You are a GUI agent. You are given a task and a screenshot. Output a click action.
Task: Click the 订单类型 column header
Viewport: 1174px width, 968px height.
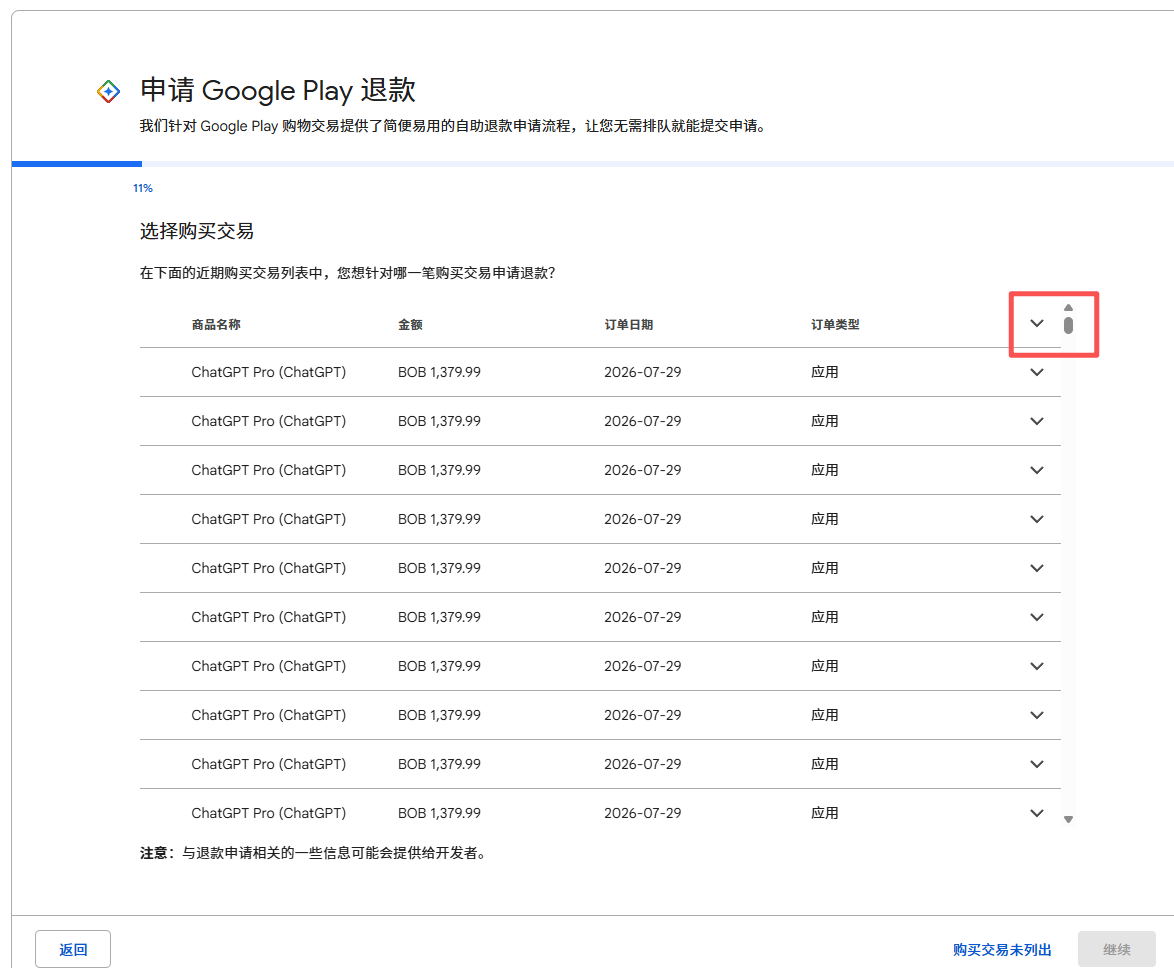835,324
